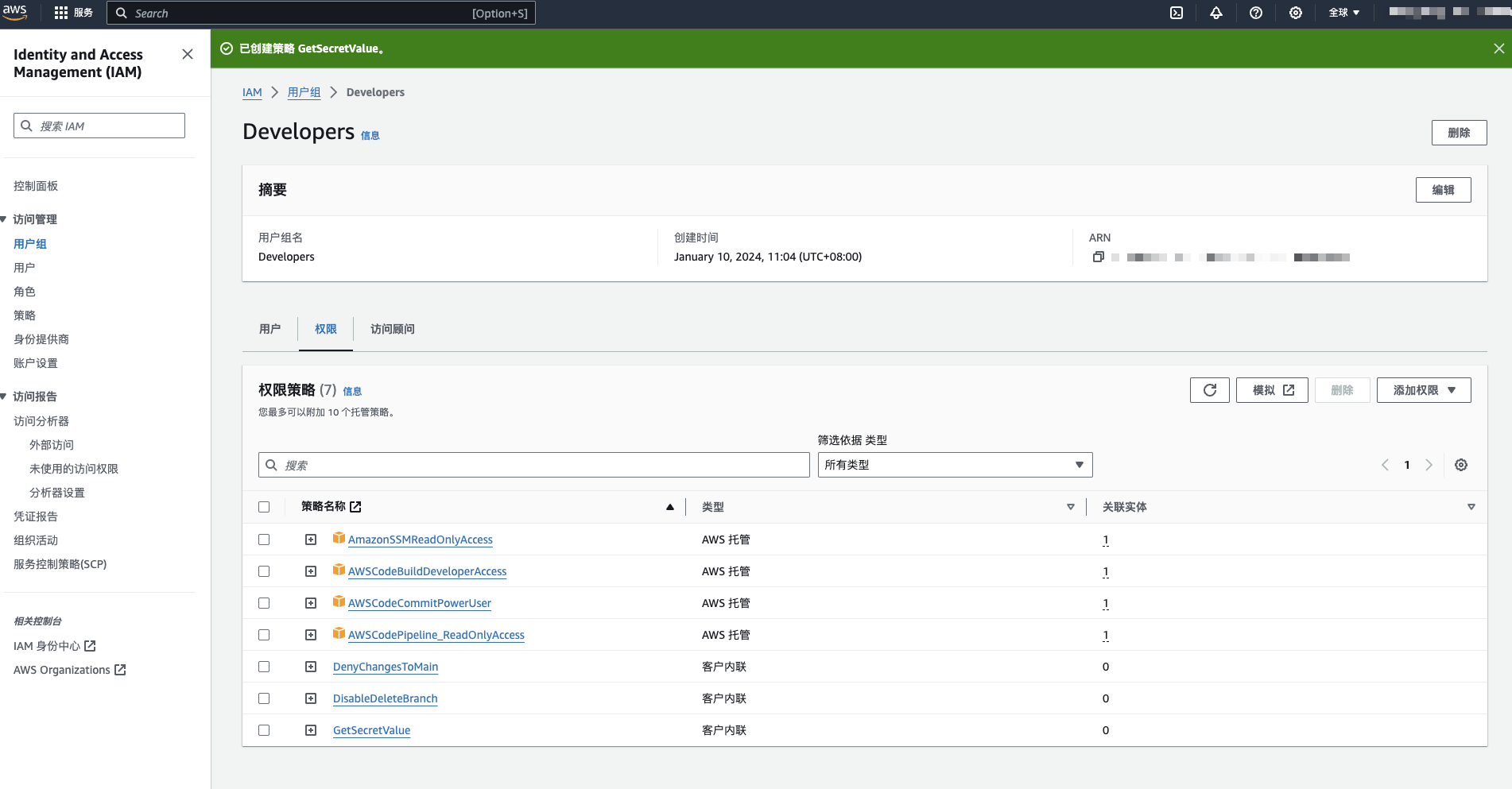Open the 关联实体 column filter arrow
1512x789 pixels.
1471,507
